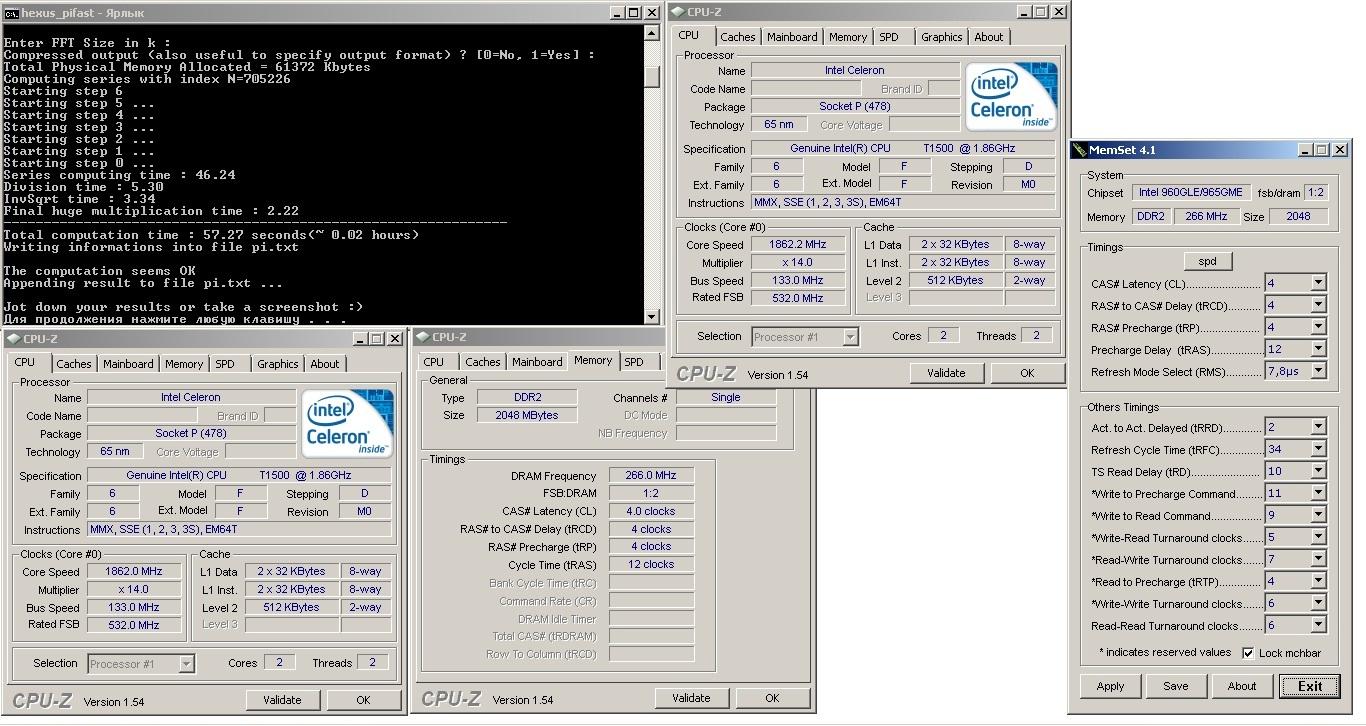This screenshot has width=1366, height=726.
Task: Click OK in Memory CPU-Z window
Action: click(772, 698)
